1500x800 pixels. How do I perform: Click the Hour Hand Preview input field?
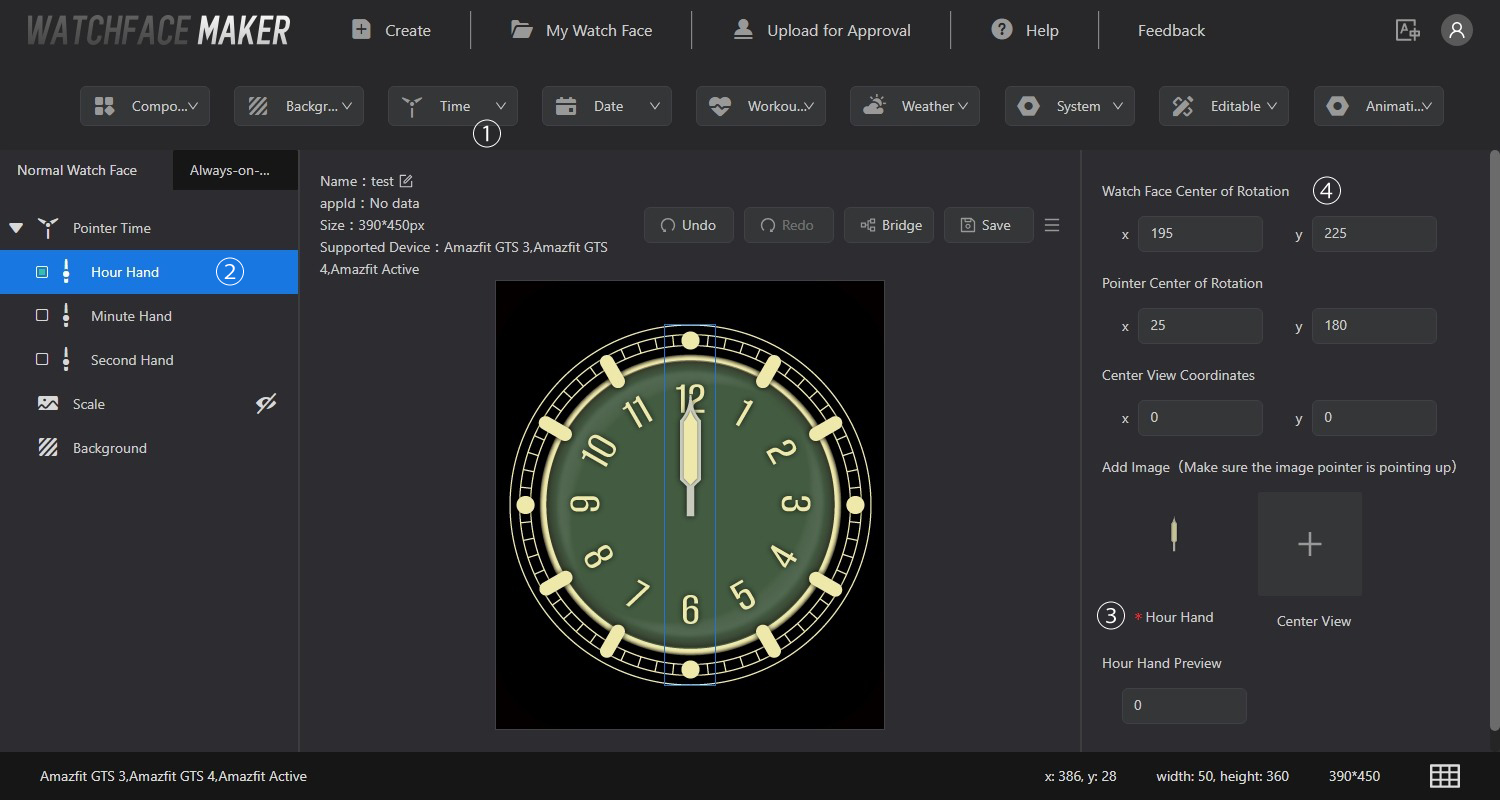click(x=1184, y=705)
